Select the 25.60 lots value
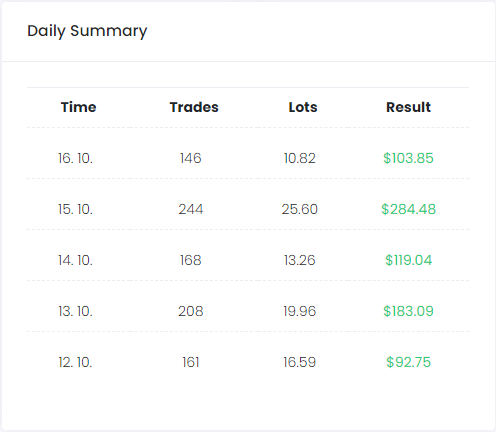This screenshot has width=496, height=432. [x=300, y=209]
